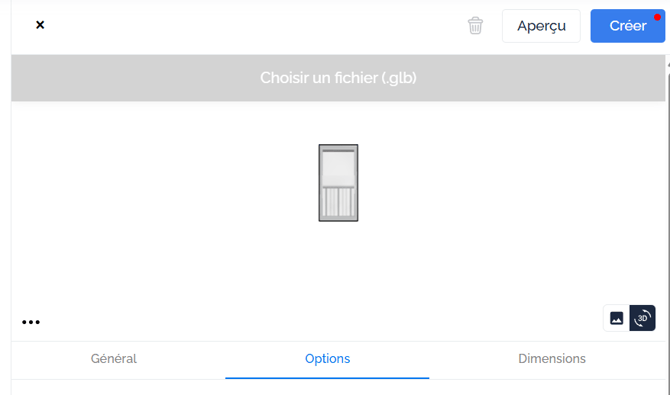Image resolution: width=670 pixels, height=395 pixels.
Task: Click the red dot on Créer
Action: 657,18
